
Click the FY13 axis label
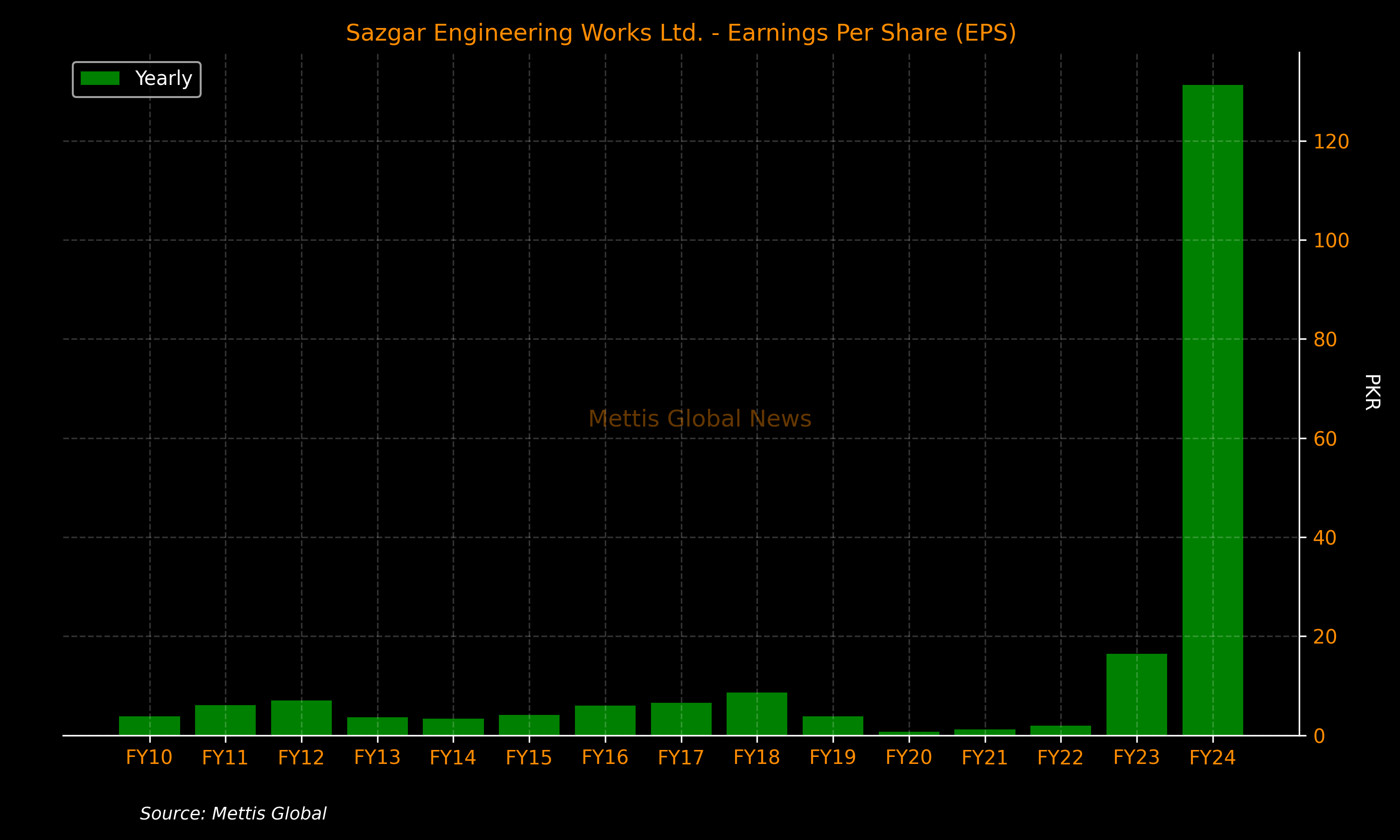(x=378, y=757)
